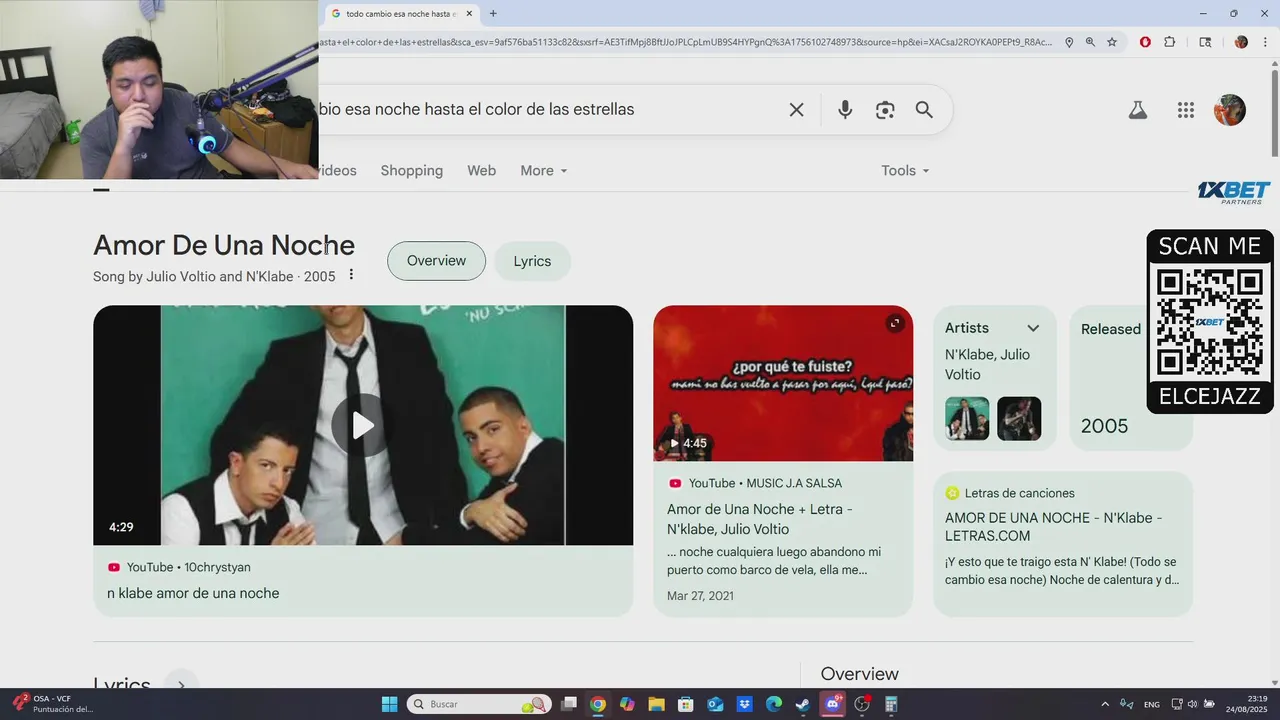Click the Chrome address bar URL
The width and height of the screenshot is (1280, 720).
coord(686,42)
